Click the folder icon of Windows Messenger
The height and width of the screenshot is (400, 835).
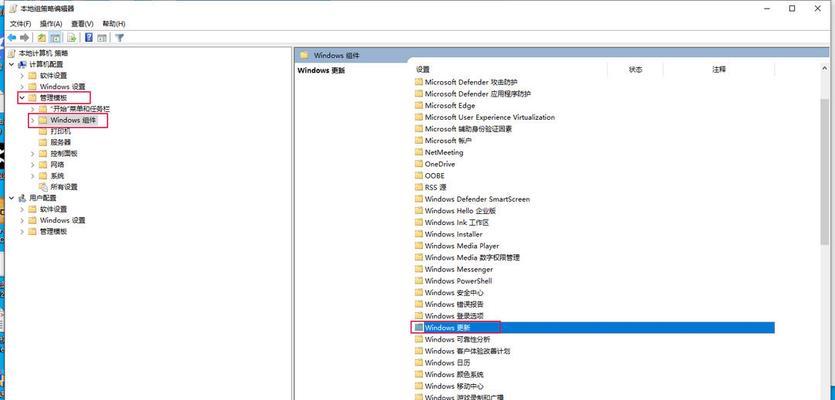click(x=419, y=269)
